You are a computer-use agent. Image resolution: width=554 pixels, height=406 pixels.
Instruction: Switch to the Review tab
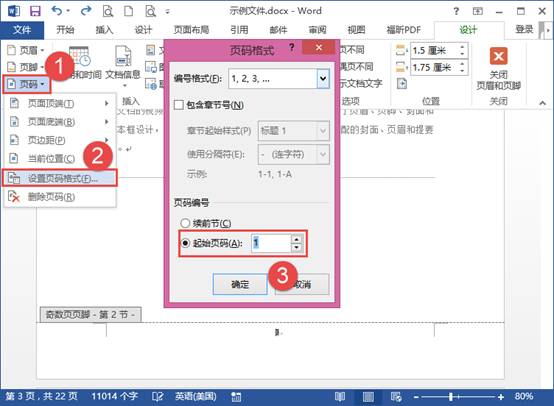[317, 30]
